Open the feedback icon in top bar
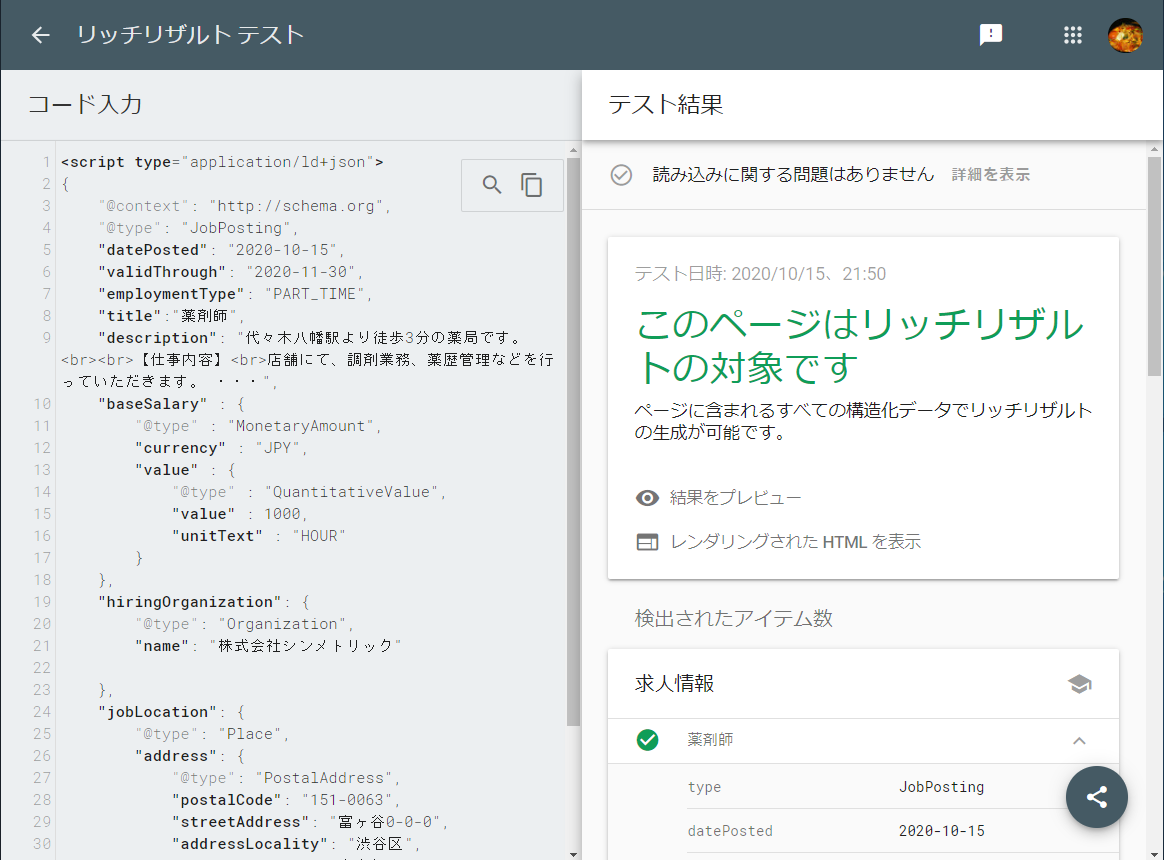 click(990, 35)
